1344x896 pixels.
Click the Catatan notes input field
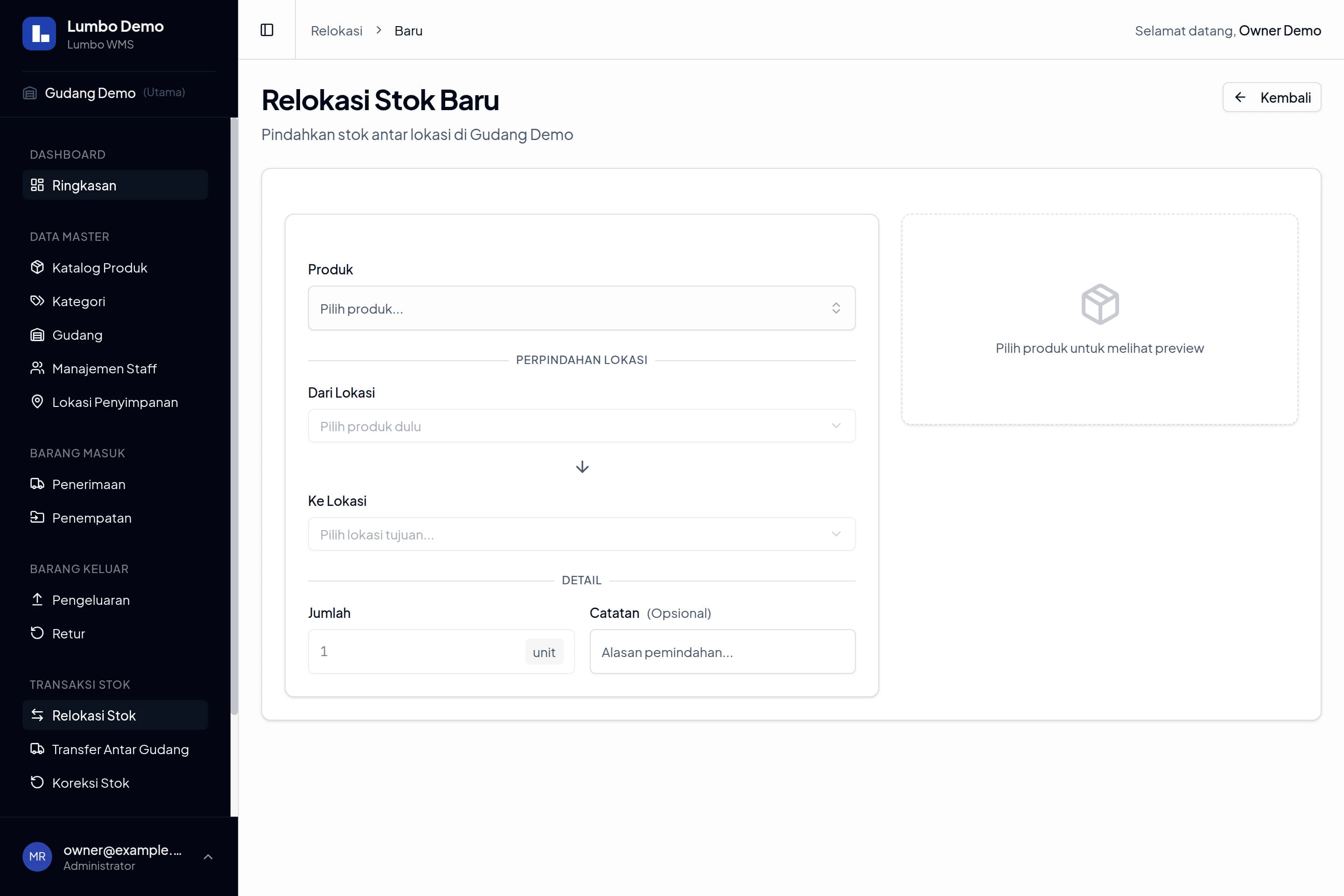coord(722,651)
